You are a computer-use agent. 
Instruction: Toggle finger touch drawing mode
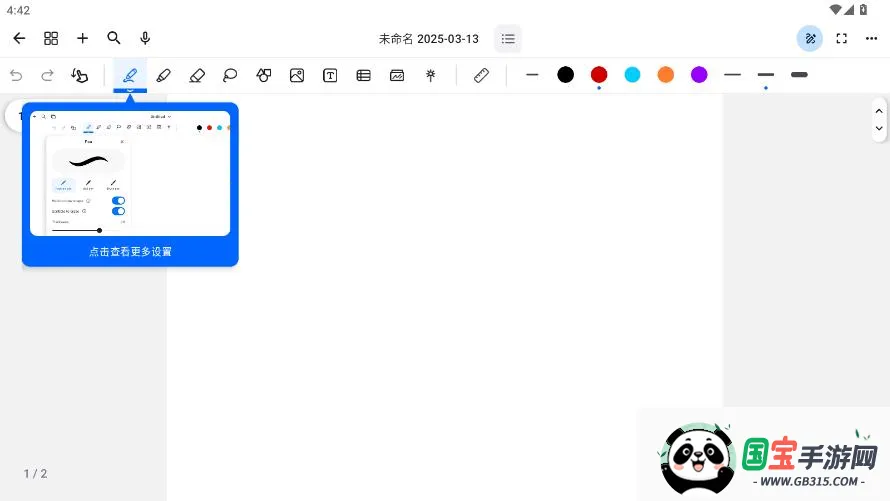(79, 75)
